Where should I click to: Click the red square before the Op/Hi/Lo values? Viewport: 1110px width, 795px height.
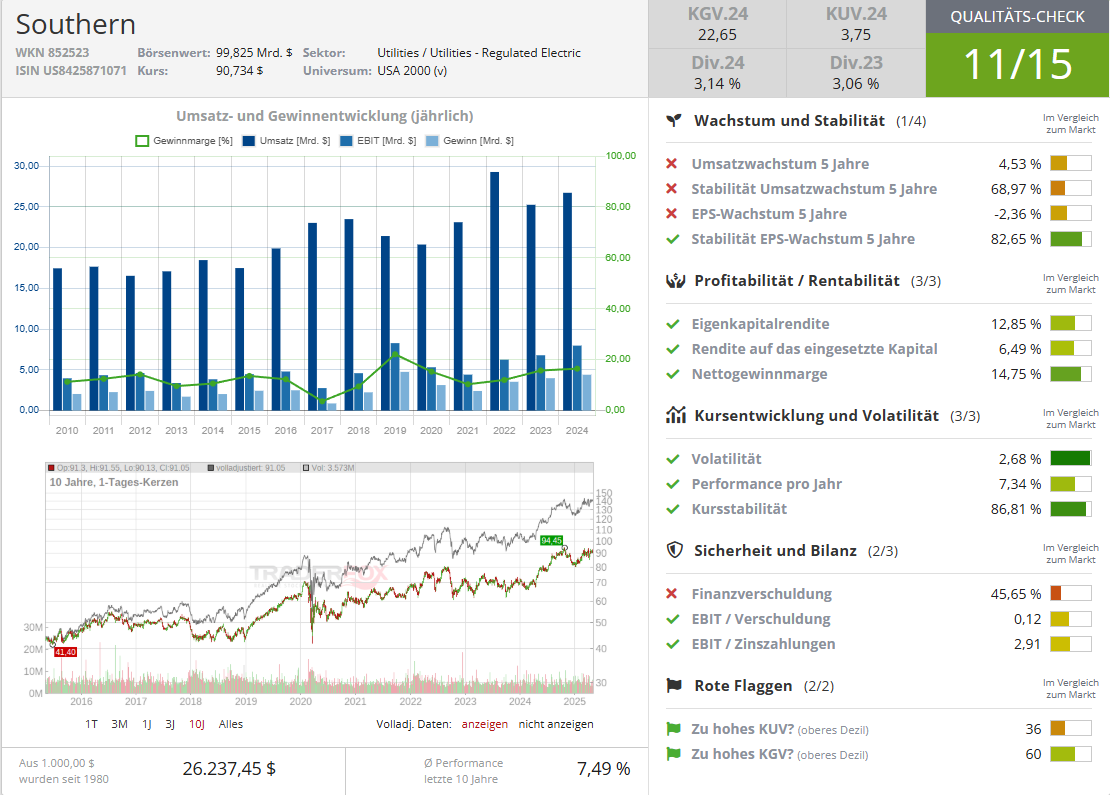pos(51,468)
